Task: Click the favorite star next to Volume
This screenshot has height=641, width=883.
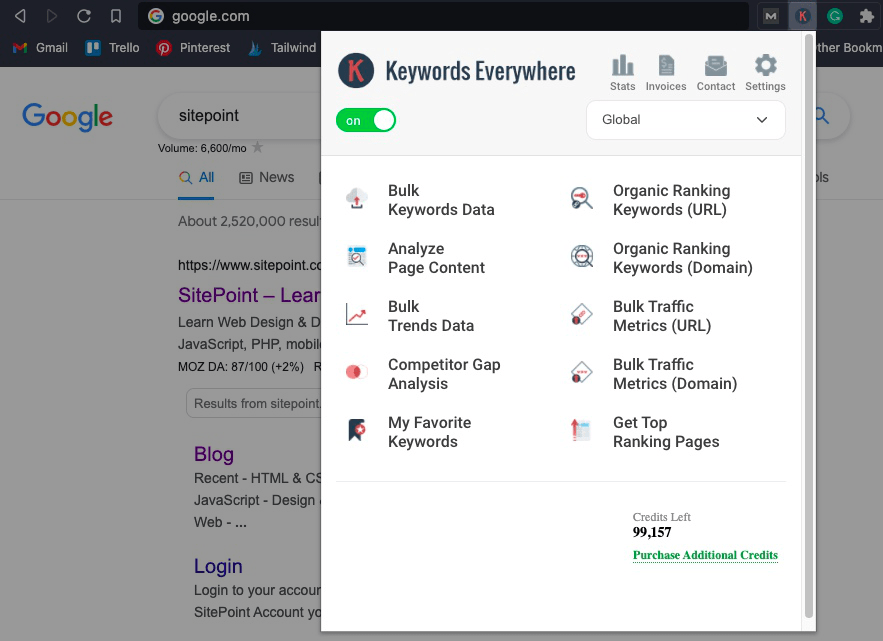Action: pyautogui.click(x=257, y=148)
